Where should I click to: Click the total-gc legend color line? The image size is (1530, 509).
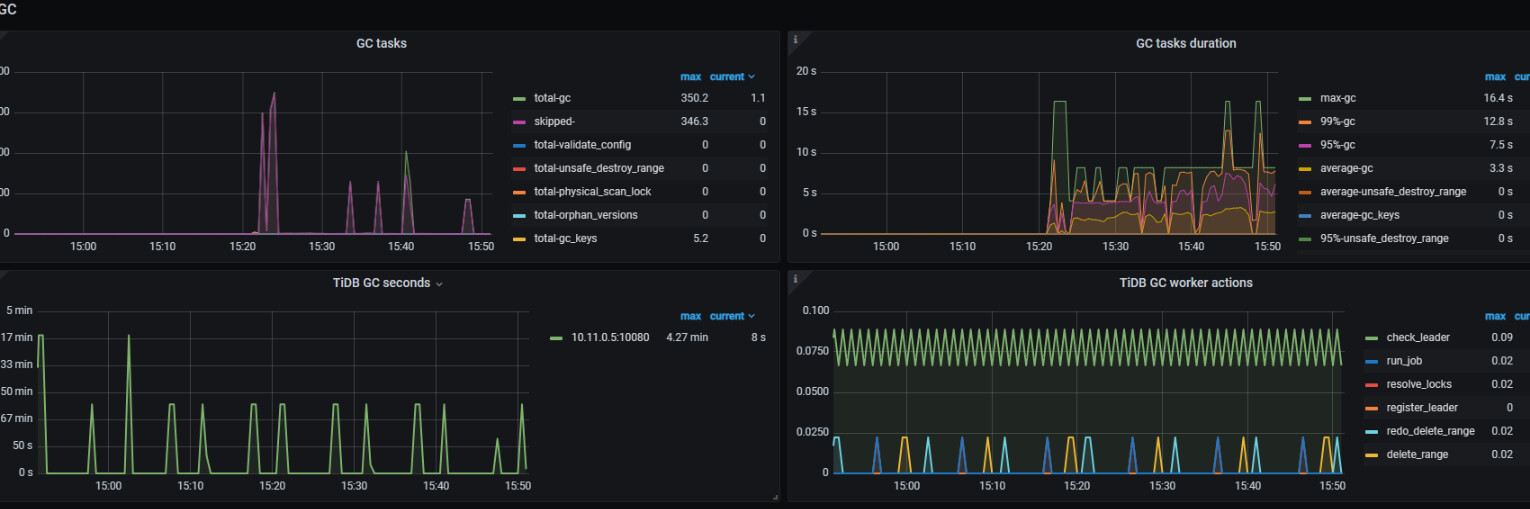coord(519,98)
